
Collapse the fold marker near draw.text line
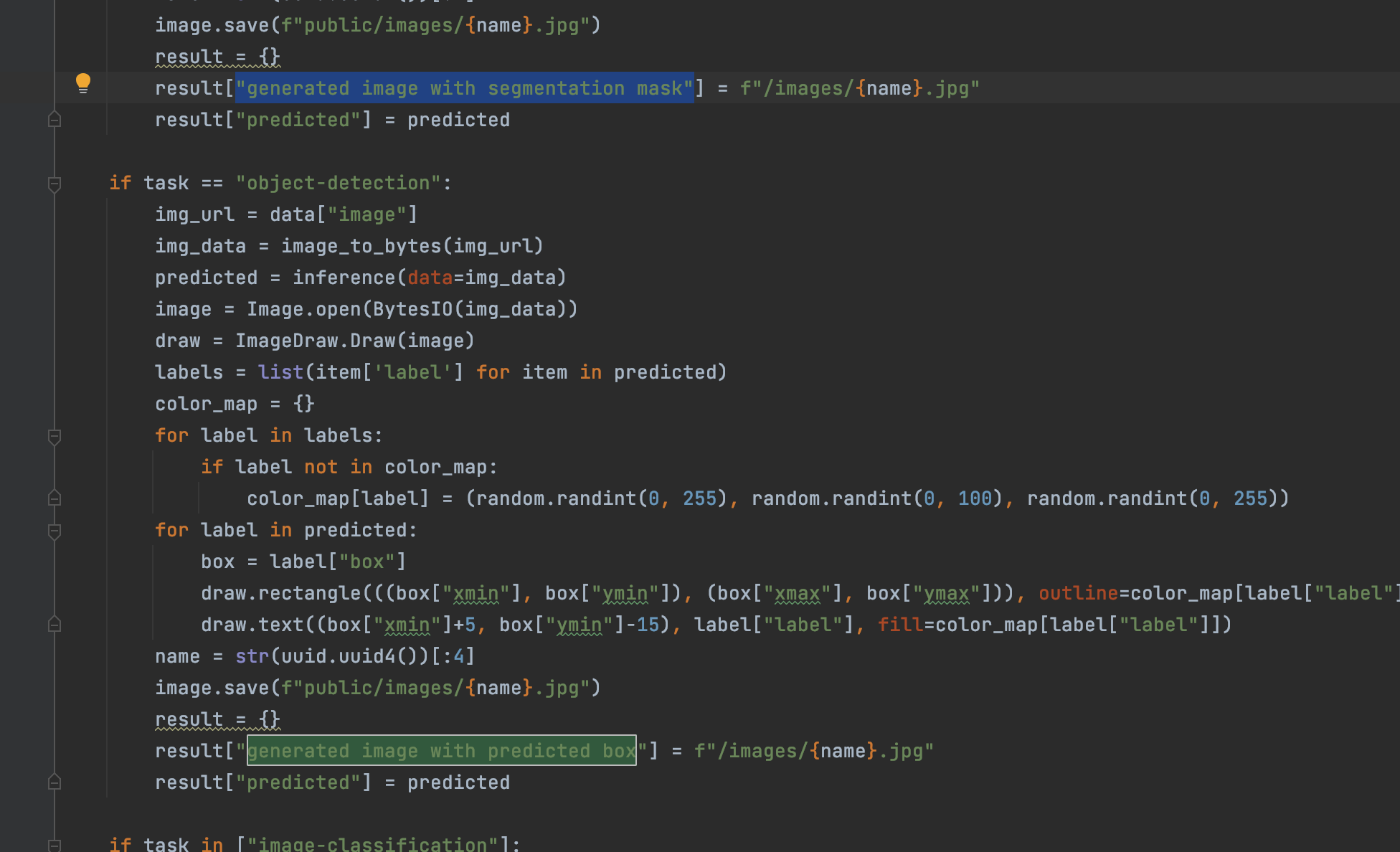[54, 624]
